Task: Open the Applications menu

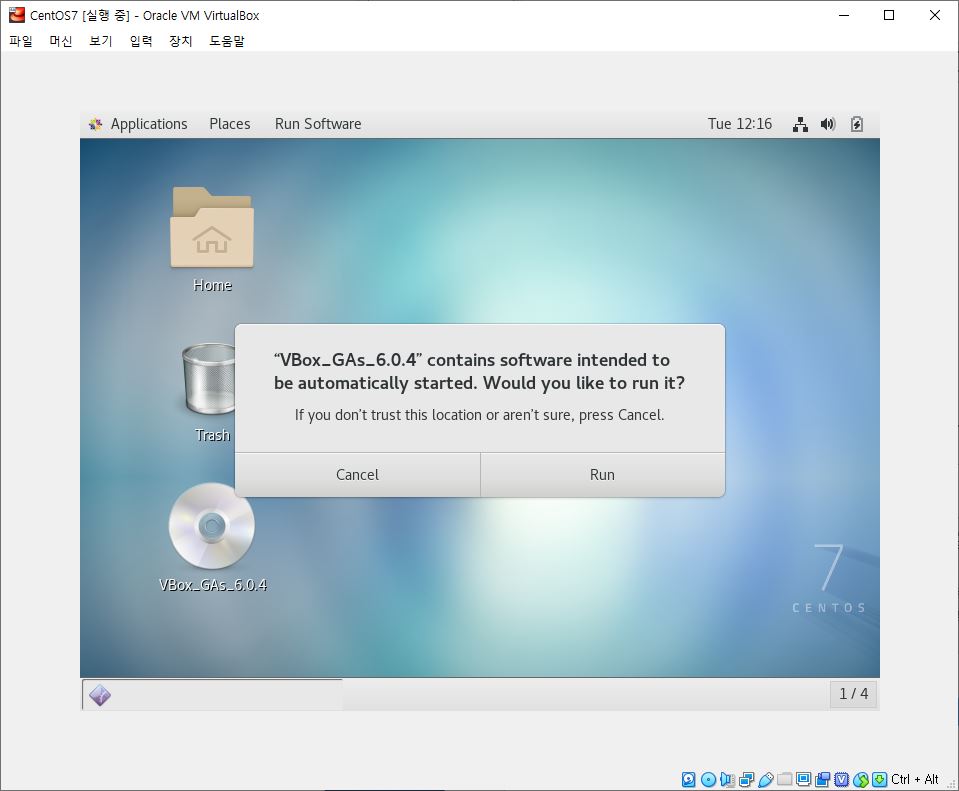Action: coord(149,124)
